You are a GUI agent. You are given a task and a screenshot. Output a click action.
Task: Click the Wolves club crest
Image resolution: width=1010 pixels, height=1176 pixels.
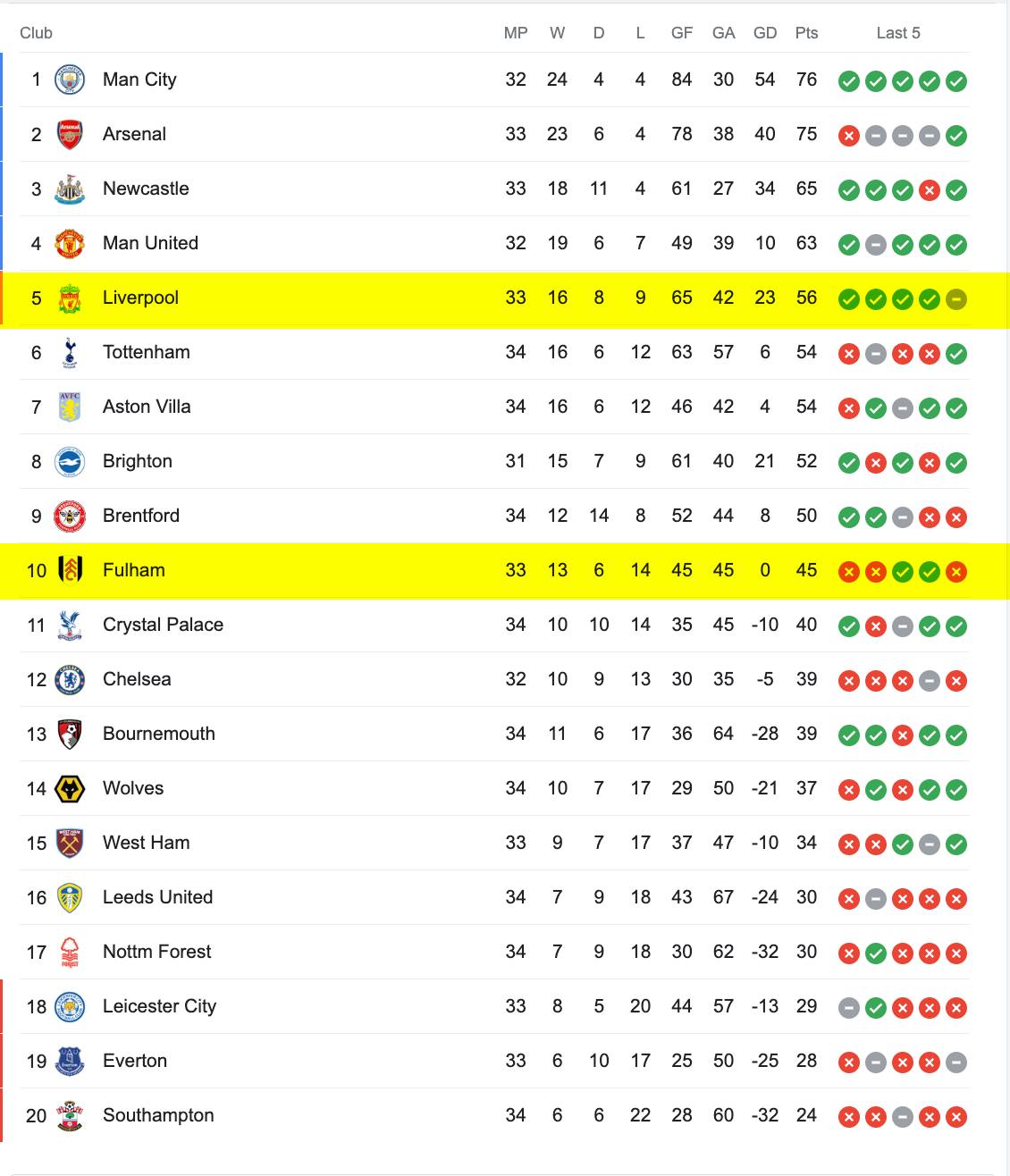coord(70,788)
